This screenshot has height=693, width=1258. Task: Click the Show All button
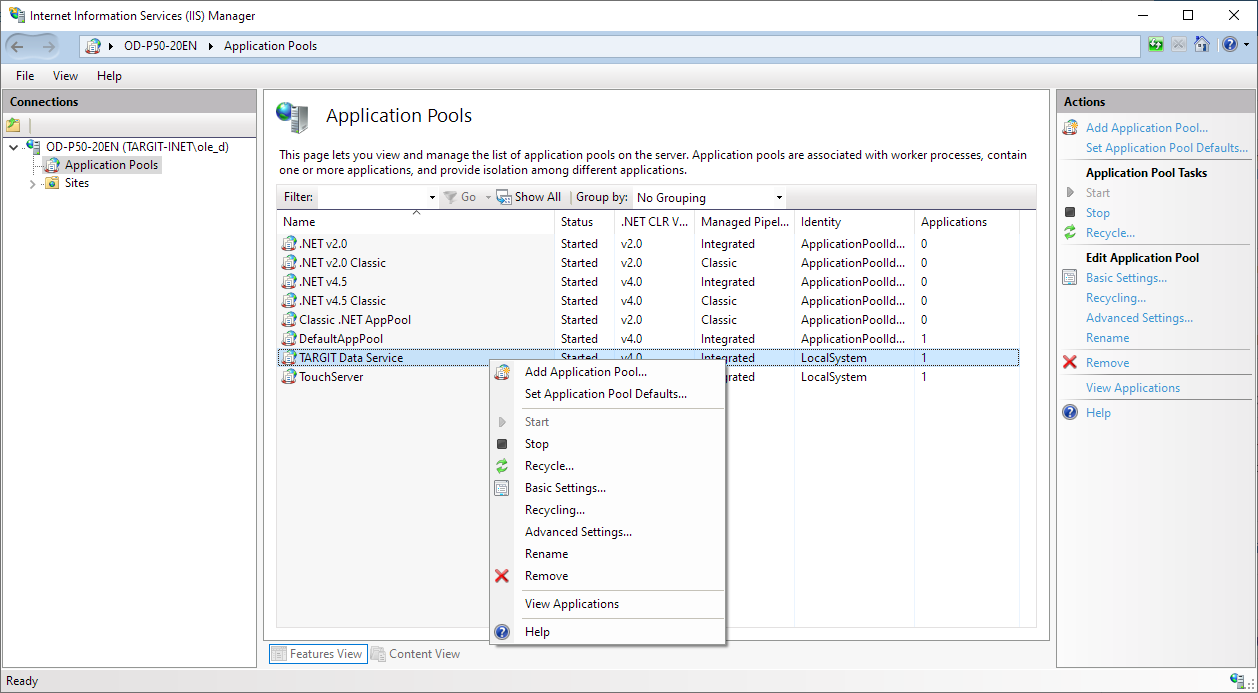(x=530, y=197)
